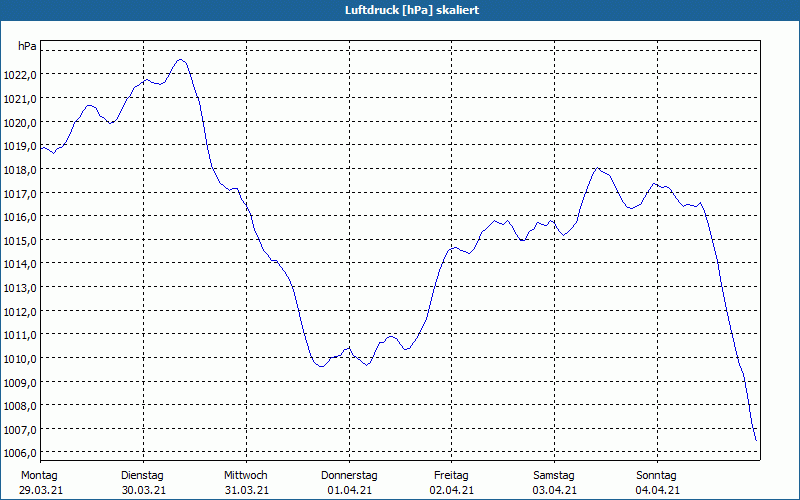800x500 pixels.
Task: Click the date 02.04.21
Action: (x=452, y=491)
